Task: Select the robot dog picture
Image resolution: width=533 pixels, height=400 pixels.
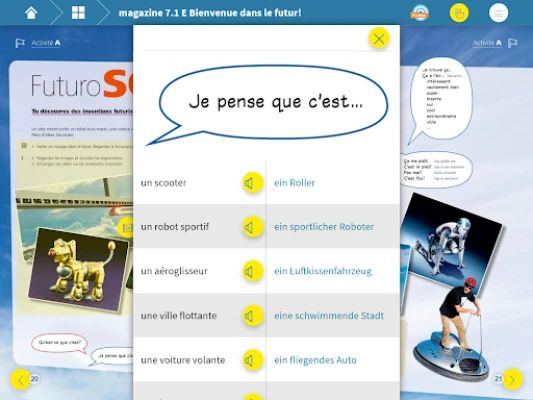Action: point(79,269)
